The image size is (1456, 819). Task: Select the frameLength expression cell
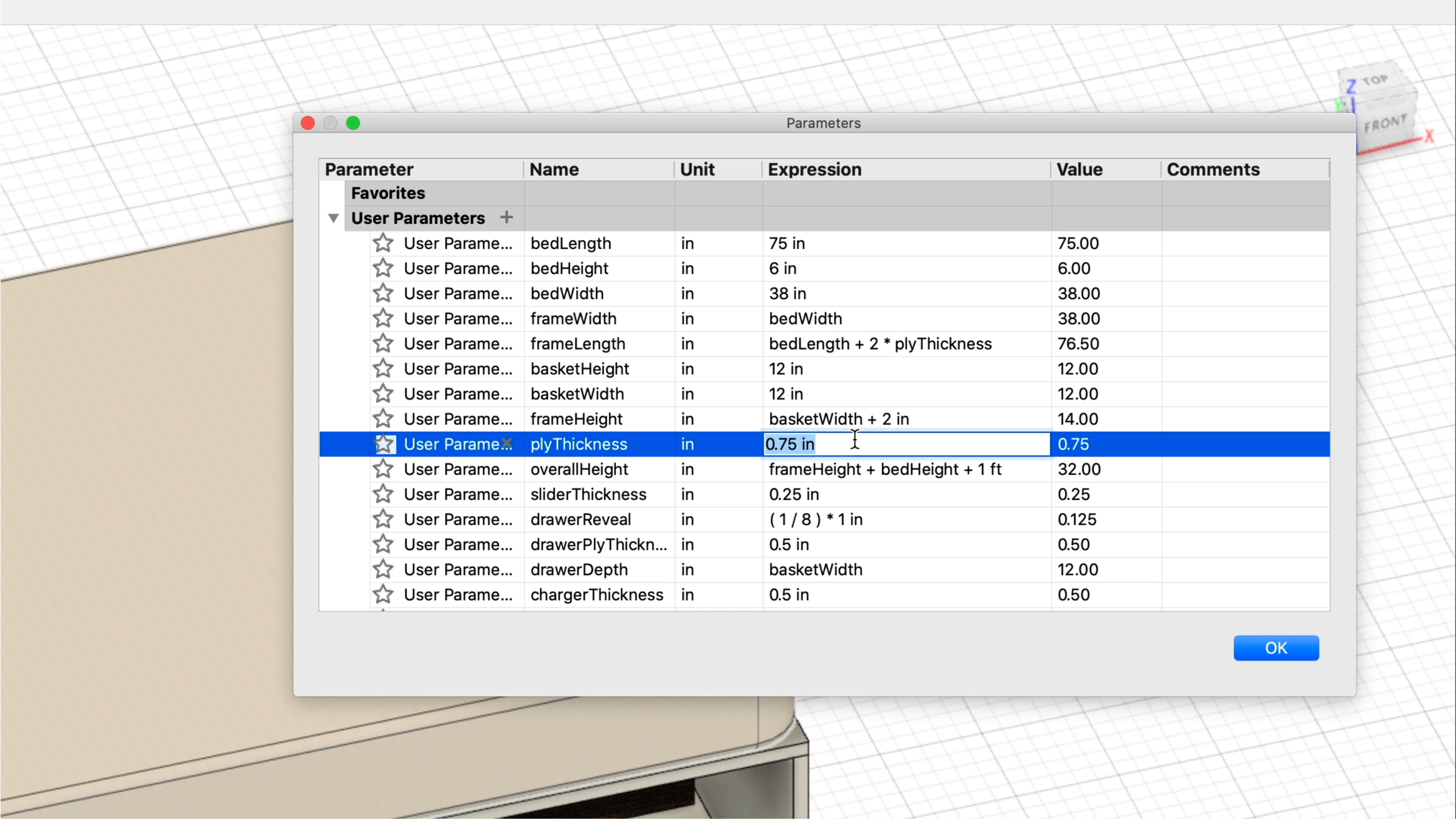point(907,344)
